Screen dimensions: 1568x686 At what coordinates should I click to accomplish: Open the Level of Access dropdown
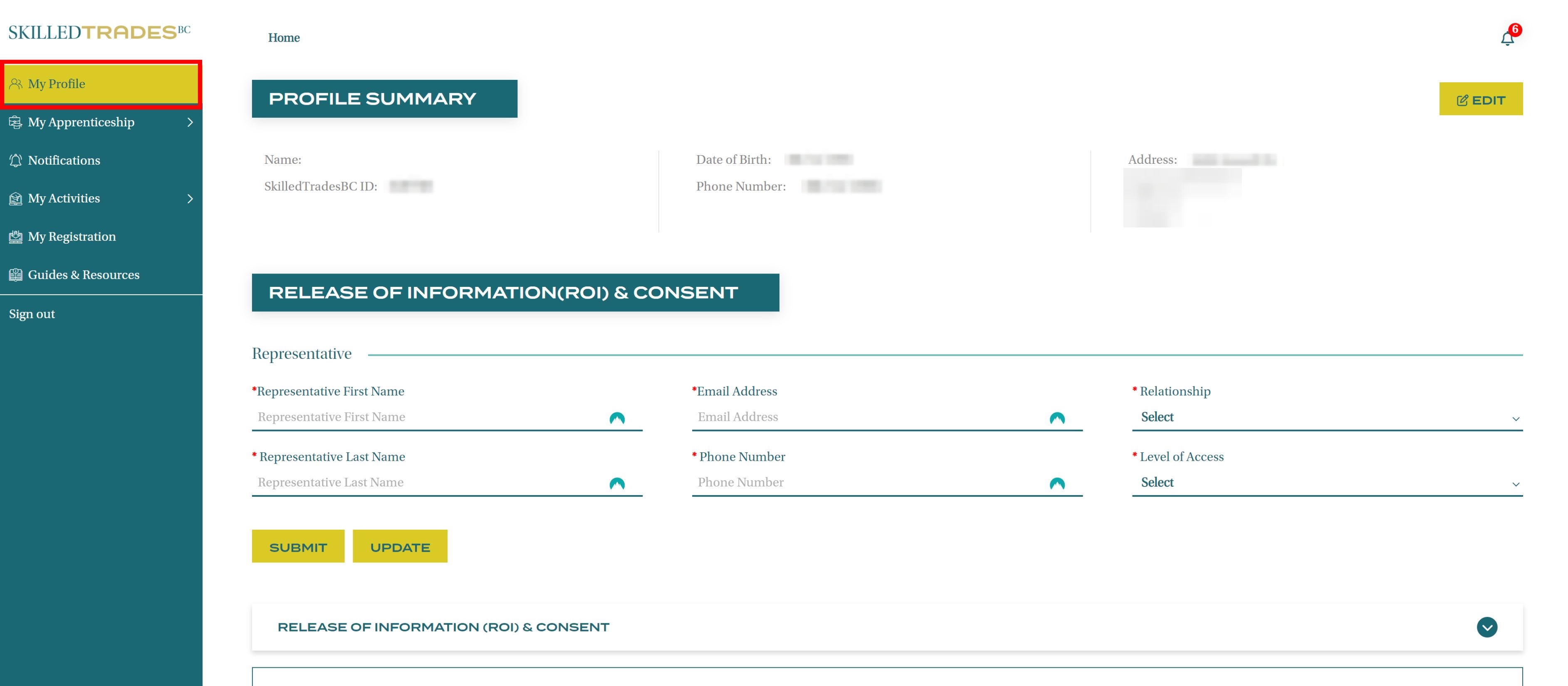click(1327, 483)
